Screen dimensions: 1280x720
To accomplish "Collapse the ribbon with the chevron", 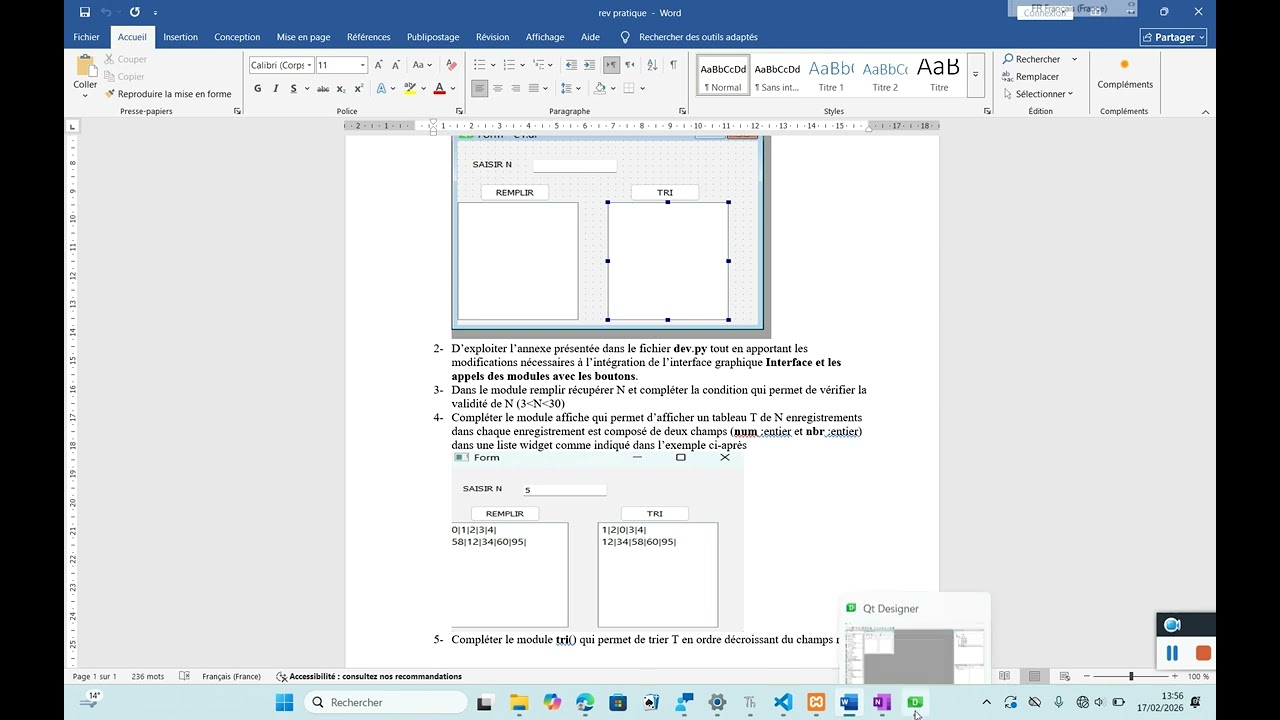I will 1206,112.
